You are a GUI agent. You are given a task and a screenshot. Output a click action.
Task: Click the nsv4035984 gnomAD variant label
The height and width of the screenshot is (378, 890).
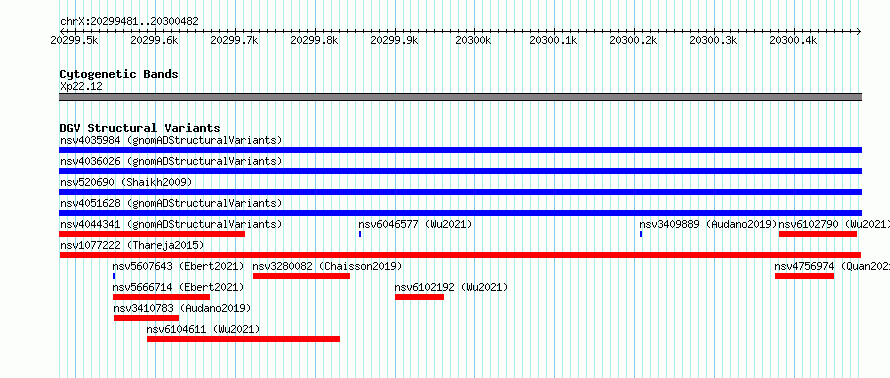(171, 140)
